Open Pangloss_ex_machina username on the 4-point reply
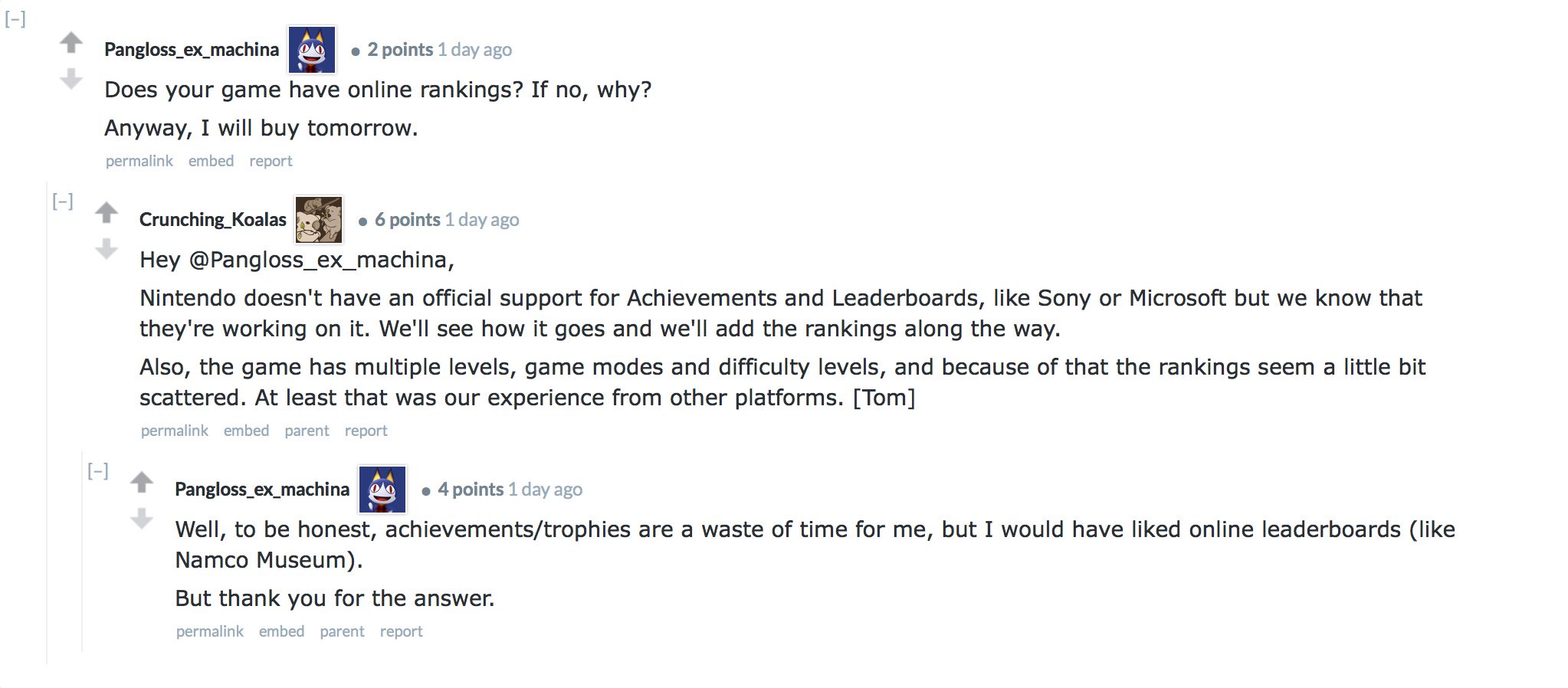Viewport: 1568px width, 688px height. click(261, 490)
